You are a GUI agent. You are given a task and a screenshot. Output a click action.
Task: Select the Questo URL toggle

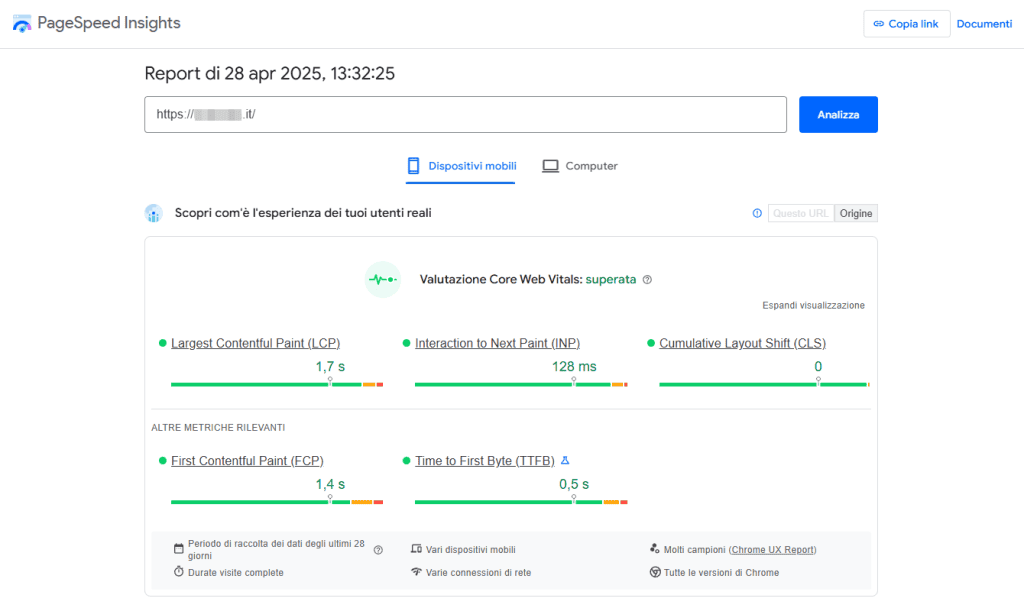pos(801,214)
